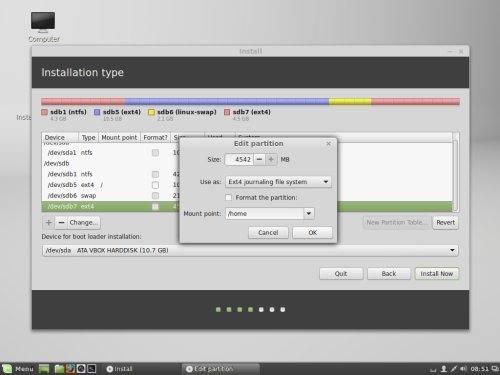This screenshot has width=500, height=375.
Task: Click the Change... button
Action: [x=84, y=222]
